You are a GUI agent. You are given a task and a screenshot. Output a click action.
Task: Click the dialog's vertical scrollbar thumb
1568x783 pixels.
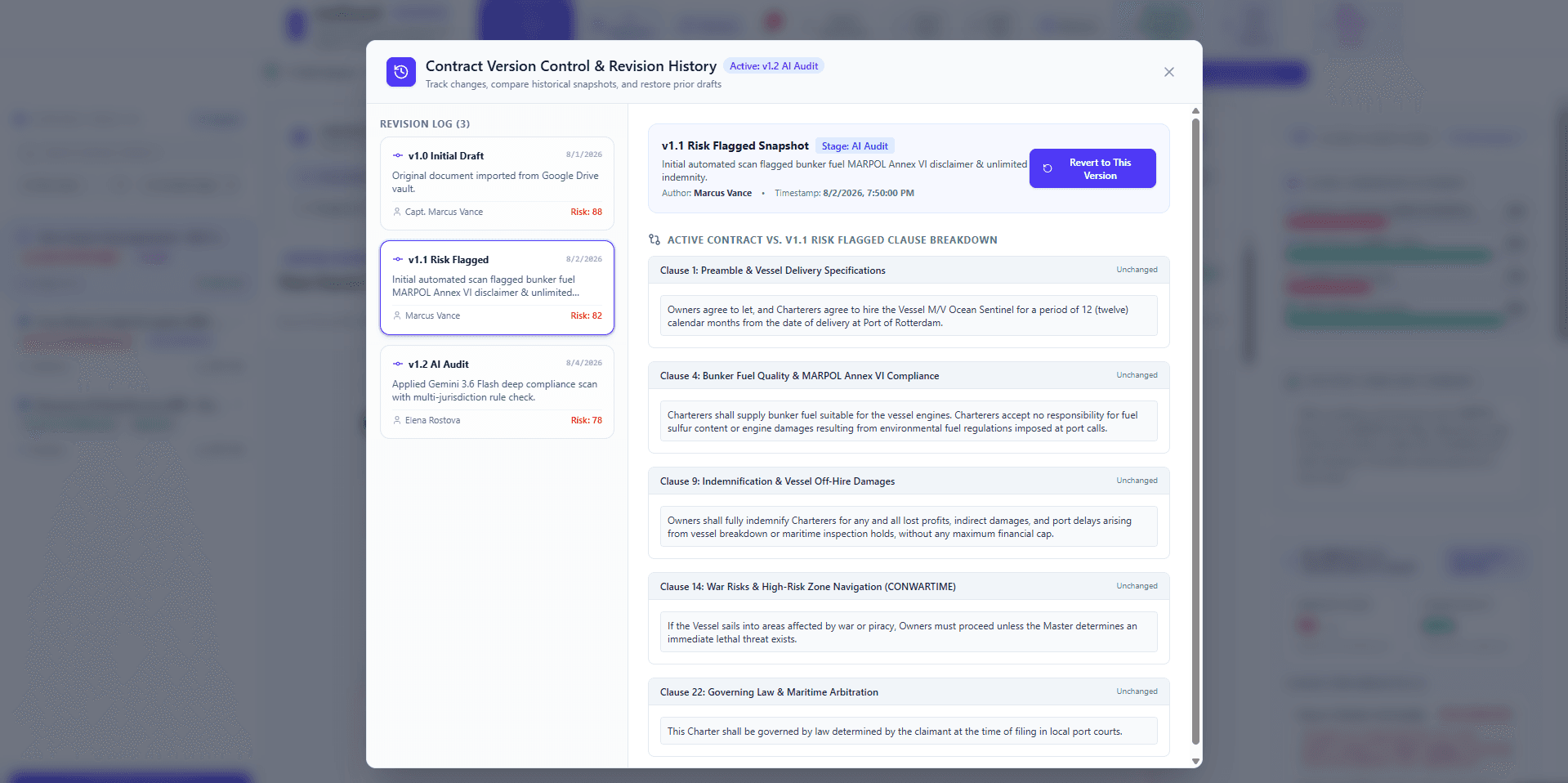(x=1195, y=432)
